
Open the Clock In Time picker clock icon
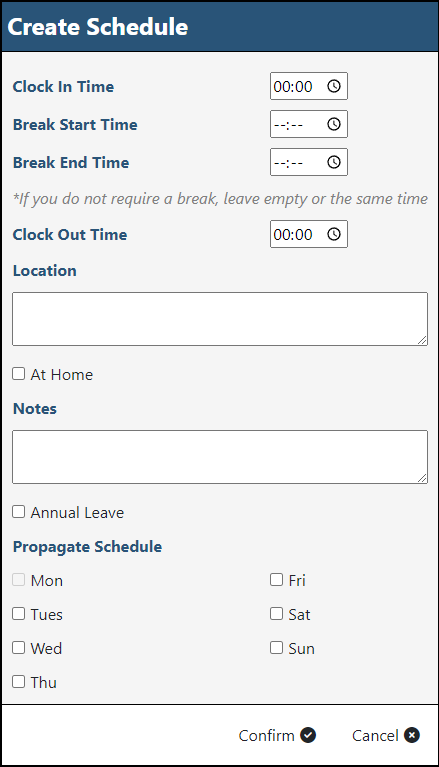(x=334, y=86)
